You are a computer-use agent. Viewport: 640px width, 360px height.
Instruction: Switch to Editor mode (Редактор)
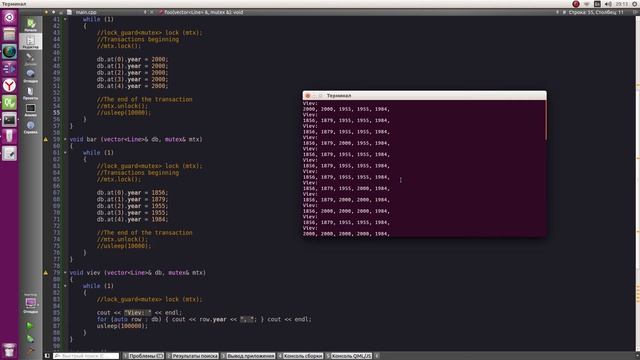(x=31, y=42)
